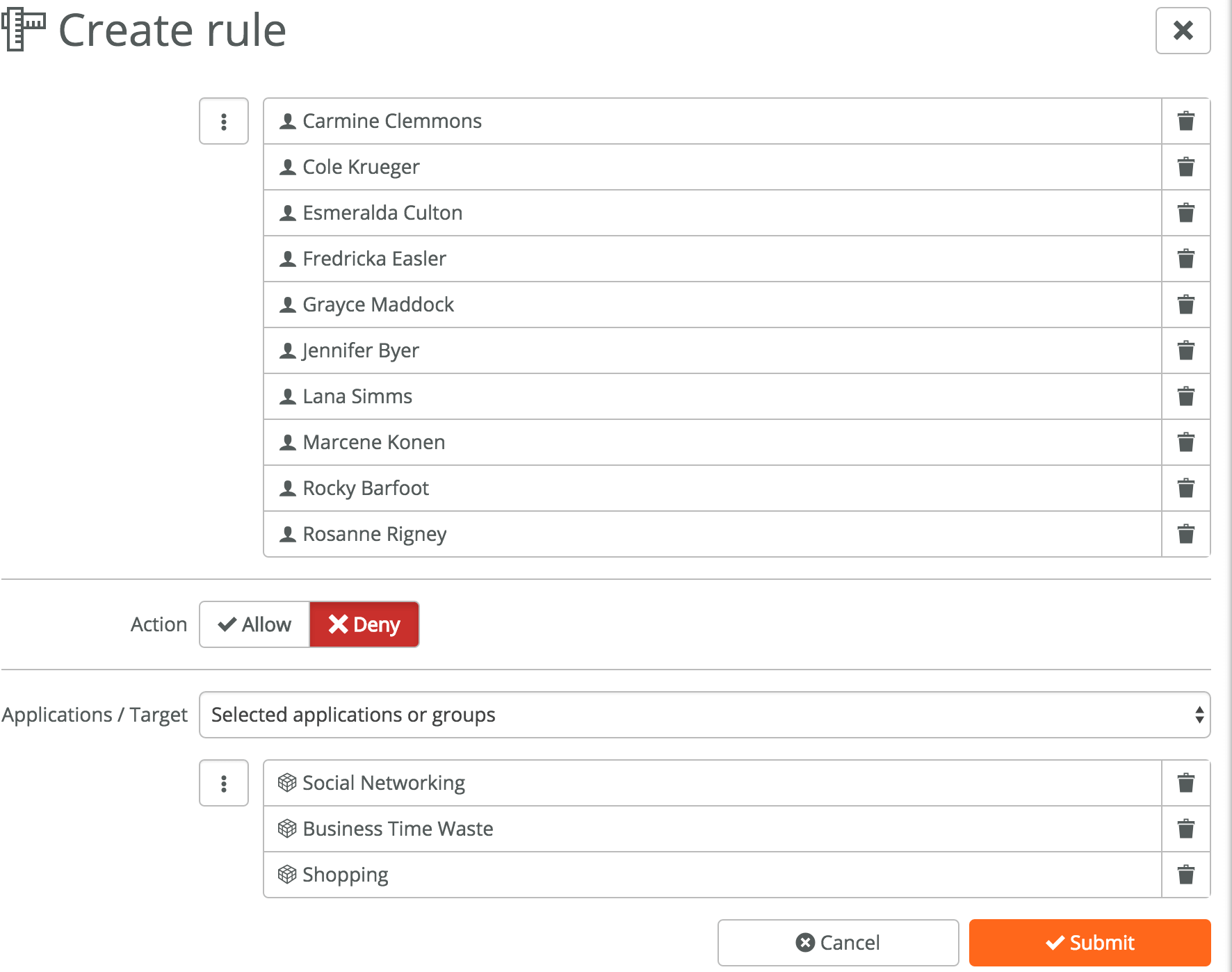Open the Applications / Target dropdown

click(705, 715)
